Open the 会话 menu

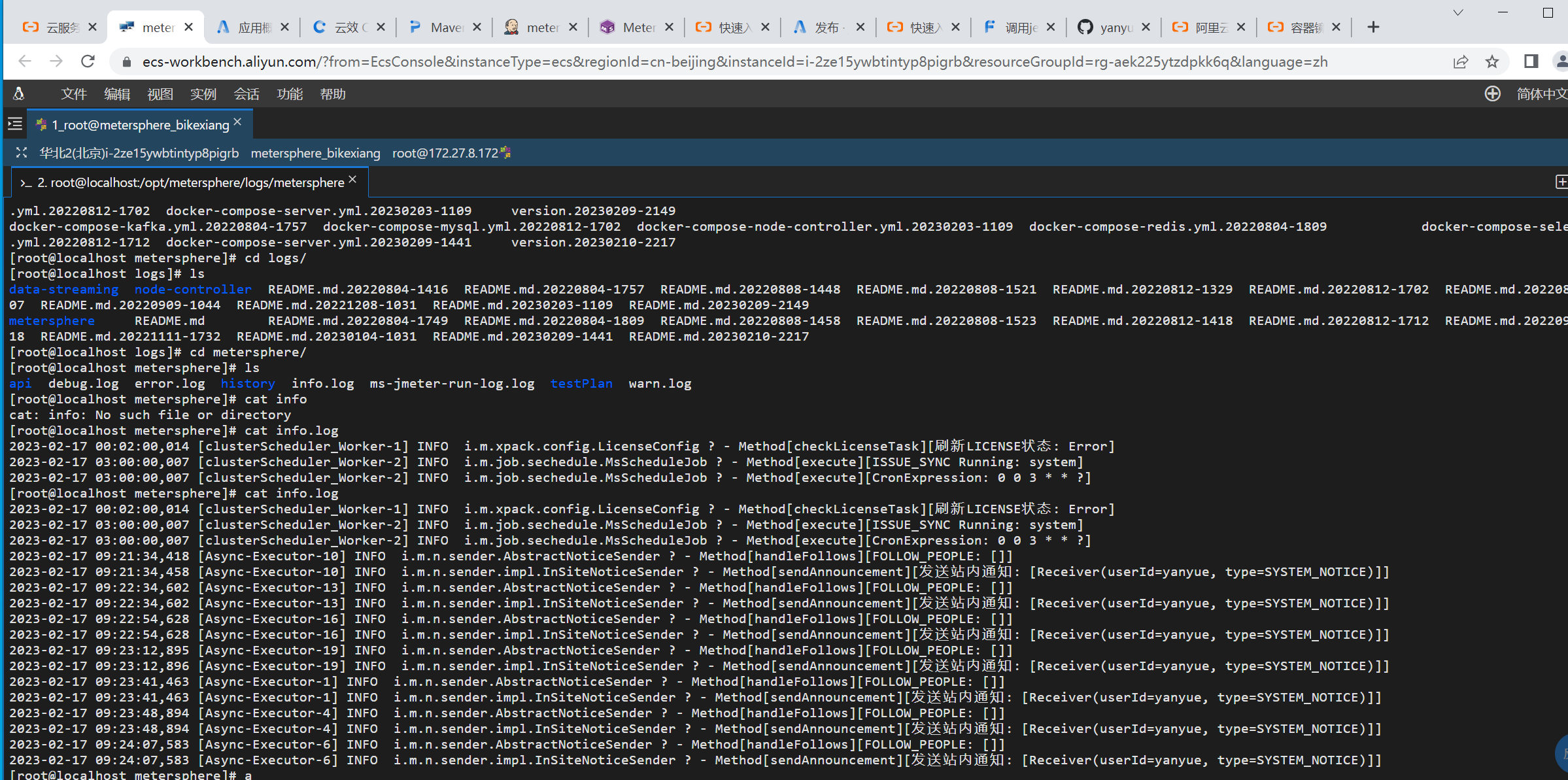point(247,94)
